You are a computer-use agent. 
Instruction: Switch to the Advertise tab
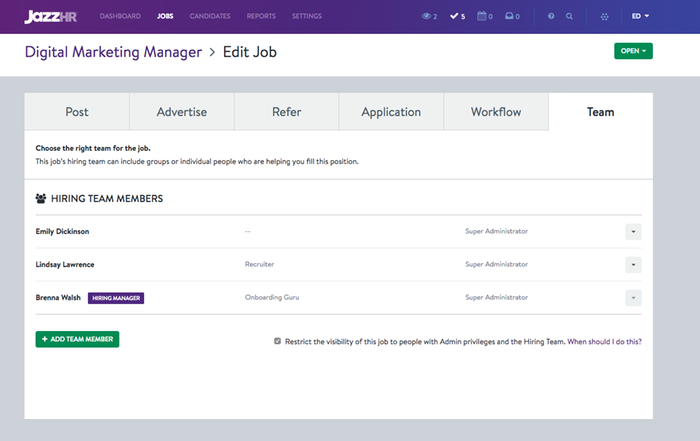tap(181, 112)
